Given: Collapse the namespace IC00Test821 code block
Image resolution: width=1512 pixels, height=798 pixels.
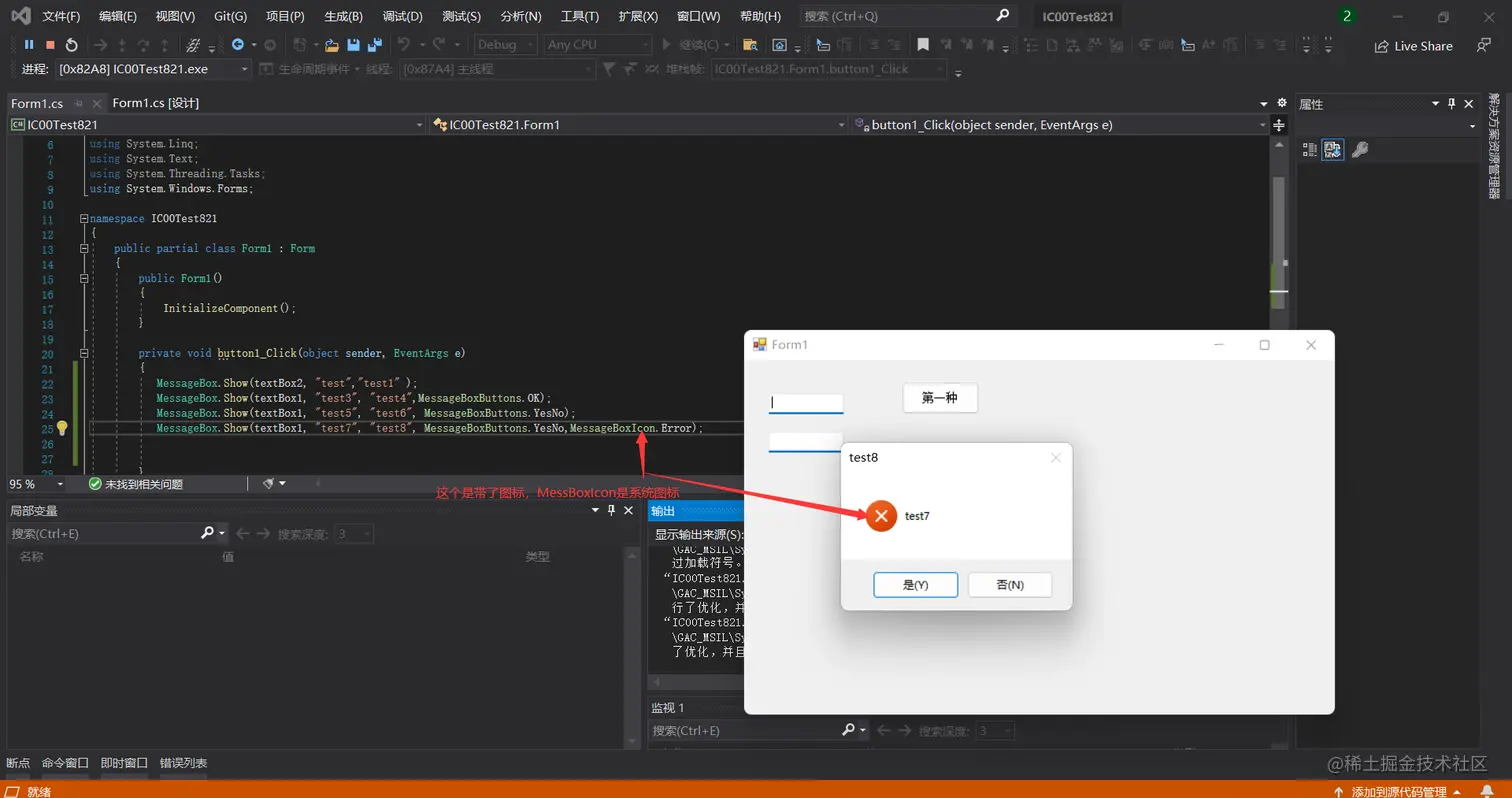Looking at the screenshot, I should click(x=84, y=218).
